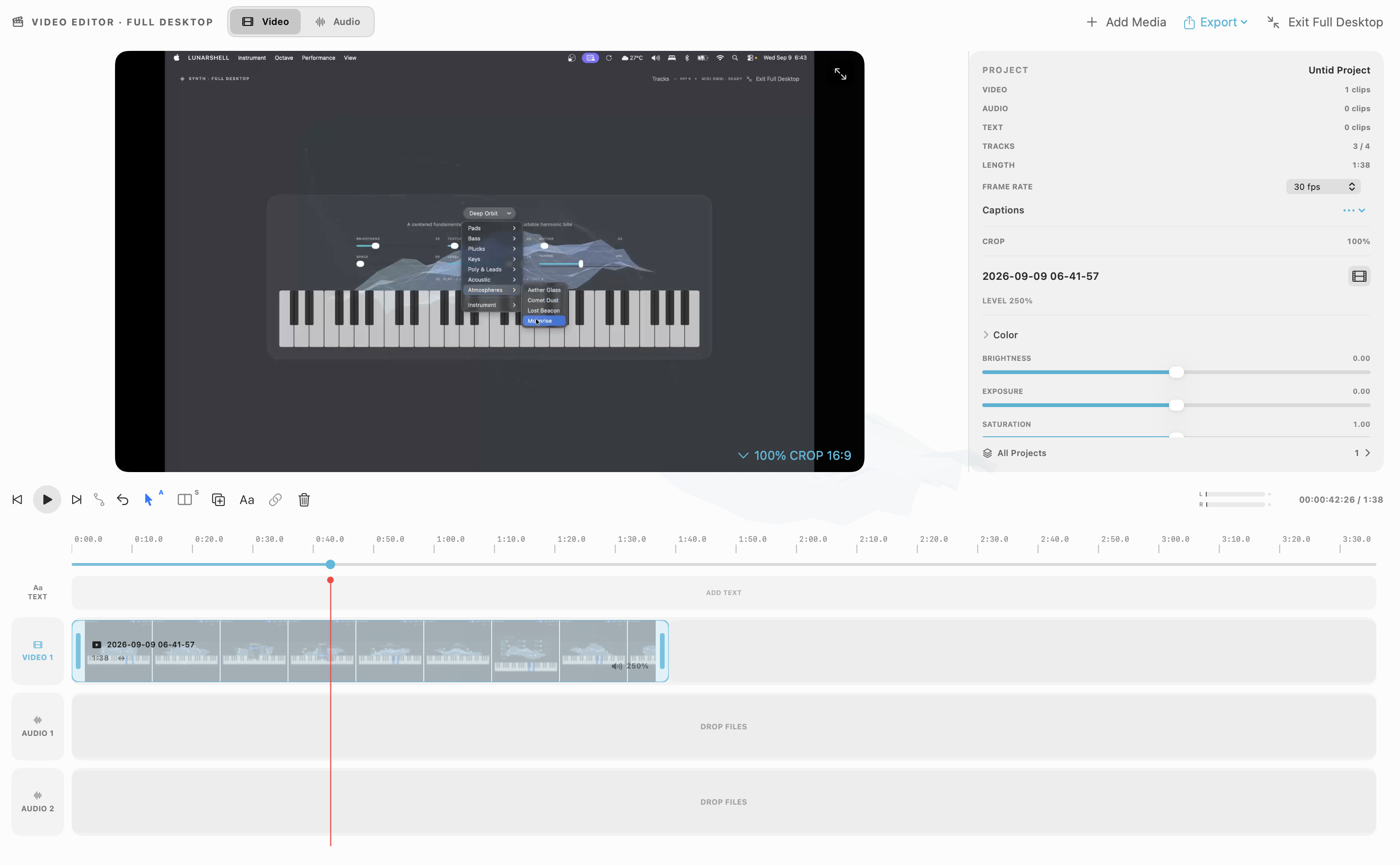Click the clip volume speaker icon
1400x865 pixels.
(x=617, y=666)
